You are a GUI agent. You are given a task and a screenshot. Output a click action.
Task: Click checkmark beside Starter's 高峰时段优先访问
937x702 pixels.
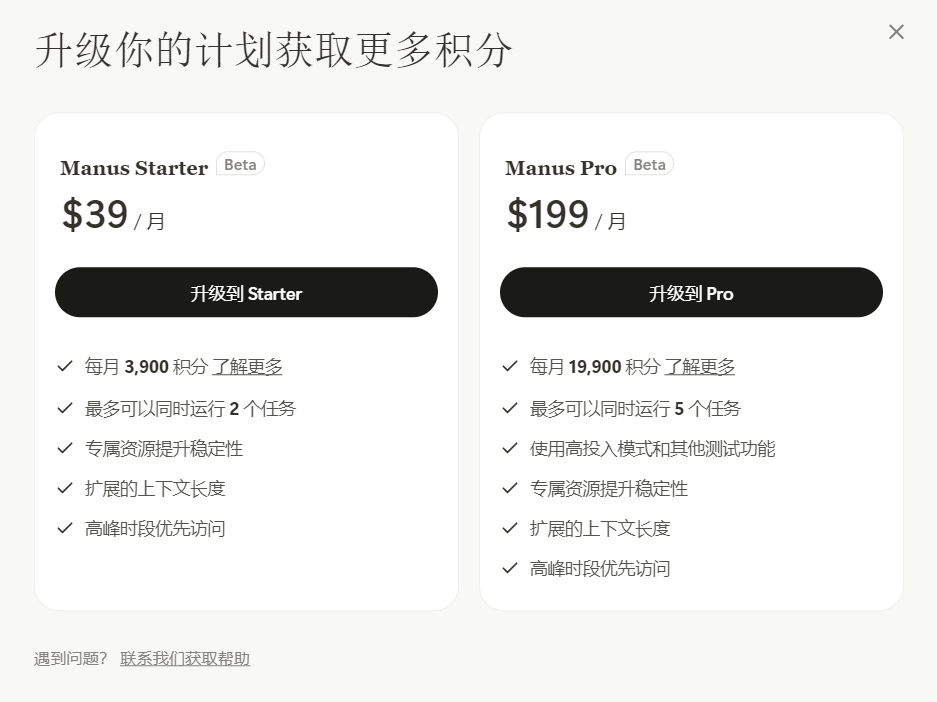pos(65,529)
